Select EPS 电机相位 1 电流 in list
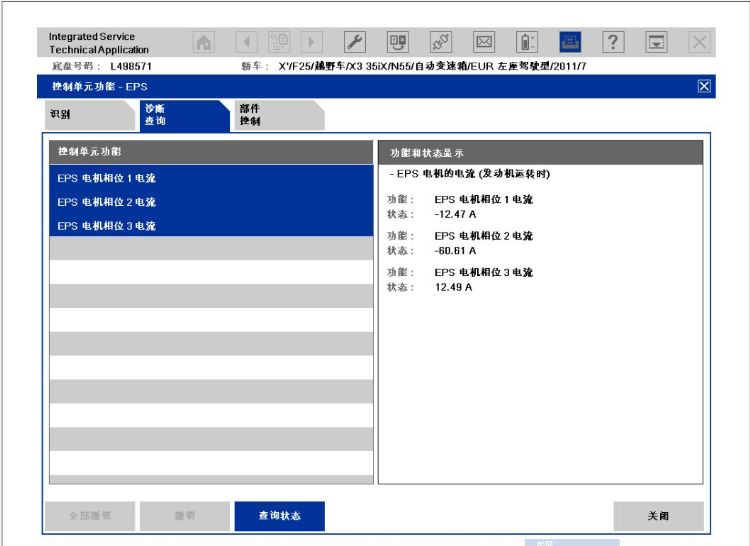 211,178
